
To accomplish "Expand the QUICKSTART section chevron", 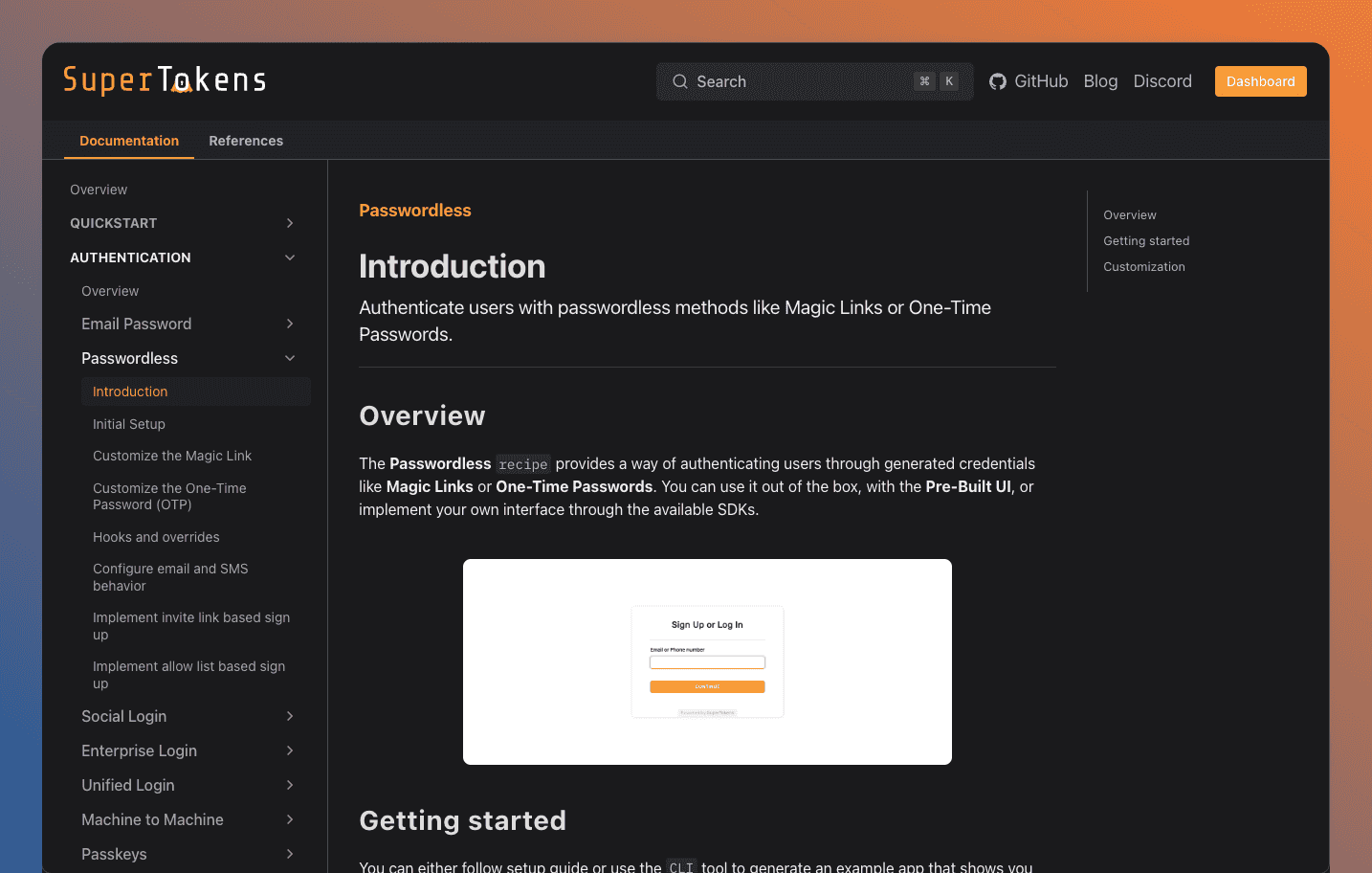I will [x=290, y=223].
